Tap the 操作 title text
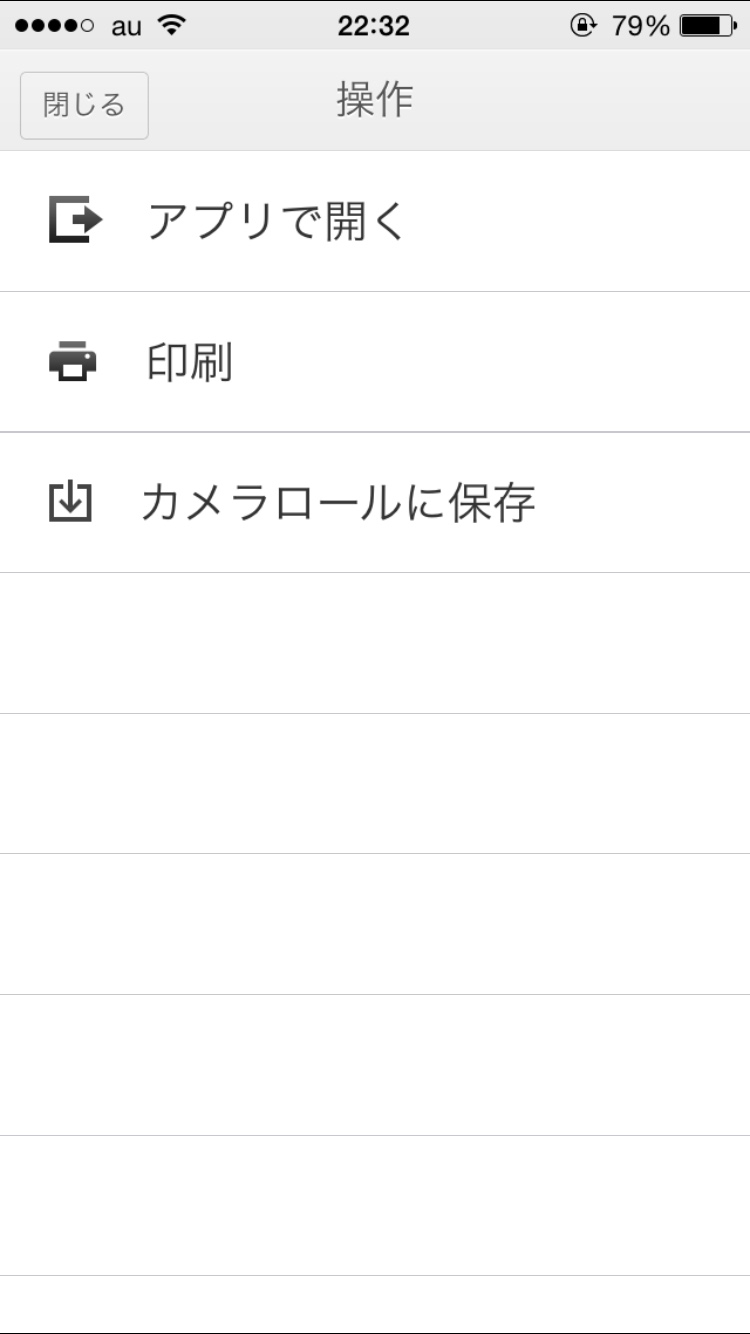This screenshot has width=750, height=1334. [375, 100]
